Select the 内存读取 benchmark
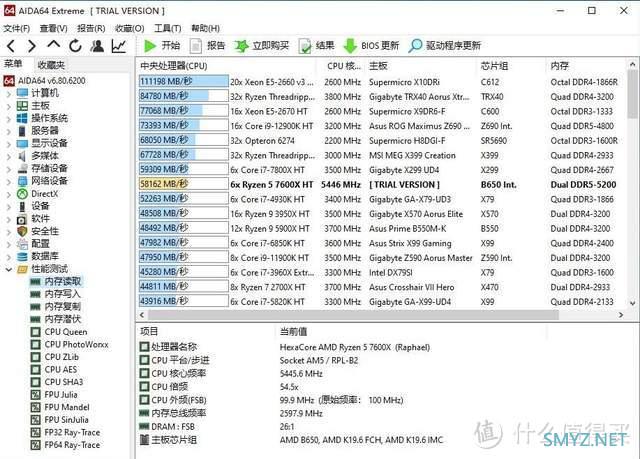640x459 pixels. (56, 282)
